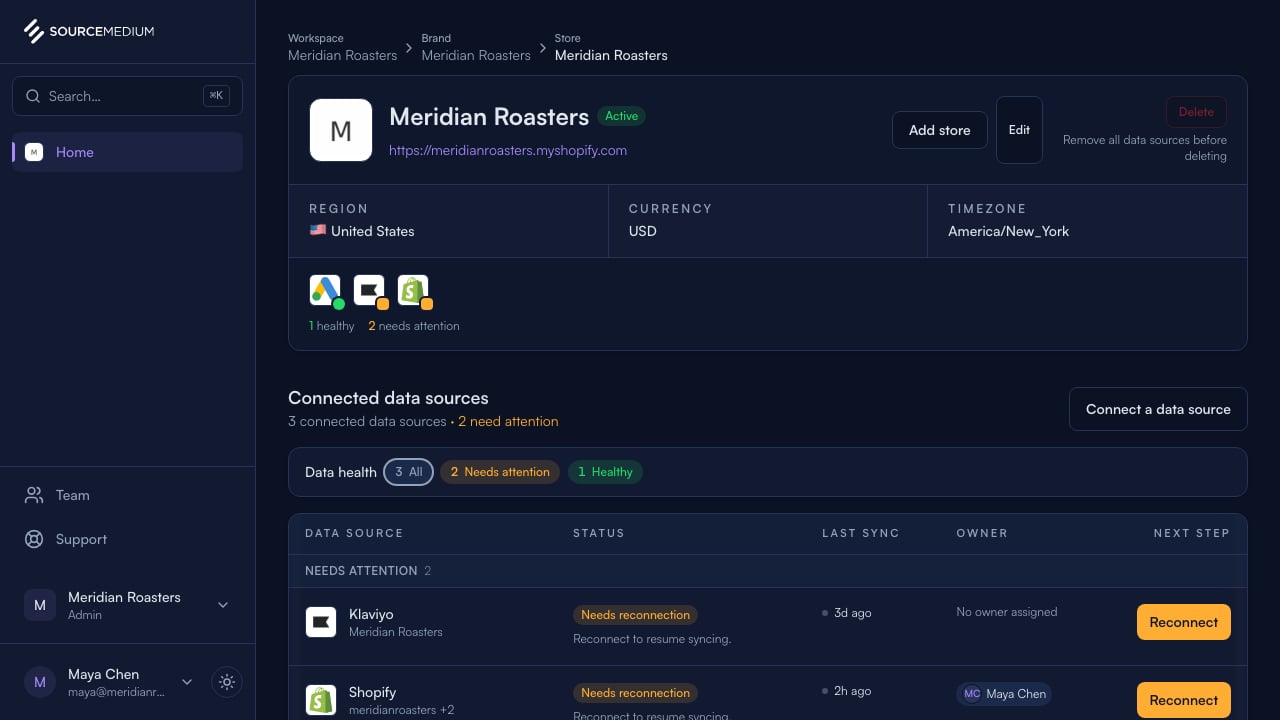
Task: Expand the Meridian Roasters workspace switcher chevron
Action: point(223,605)
